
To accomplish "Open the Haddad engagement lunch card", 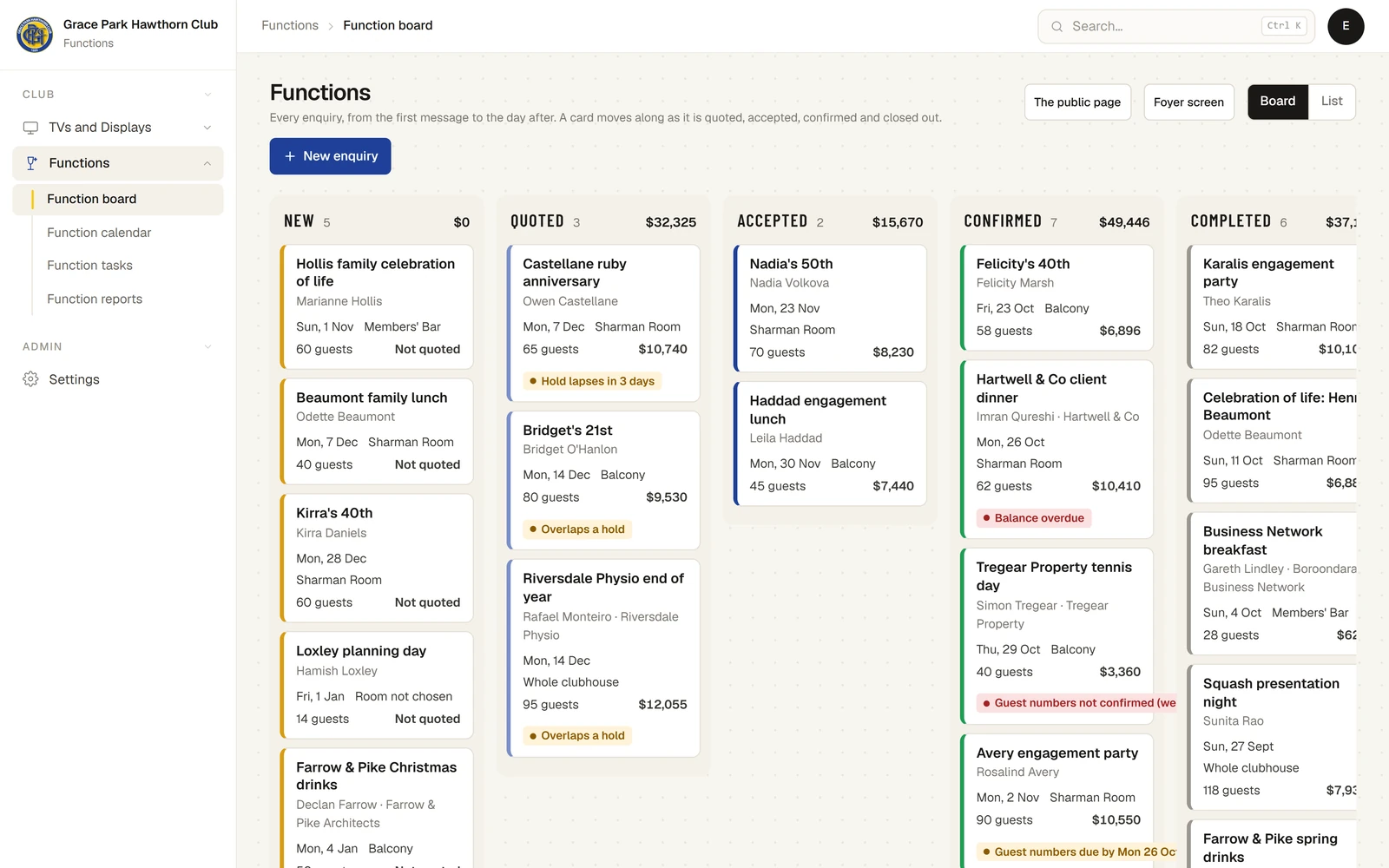I will click(830, 444).
